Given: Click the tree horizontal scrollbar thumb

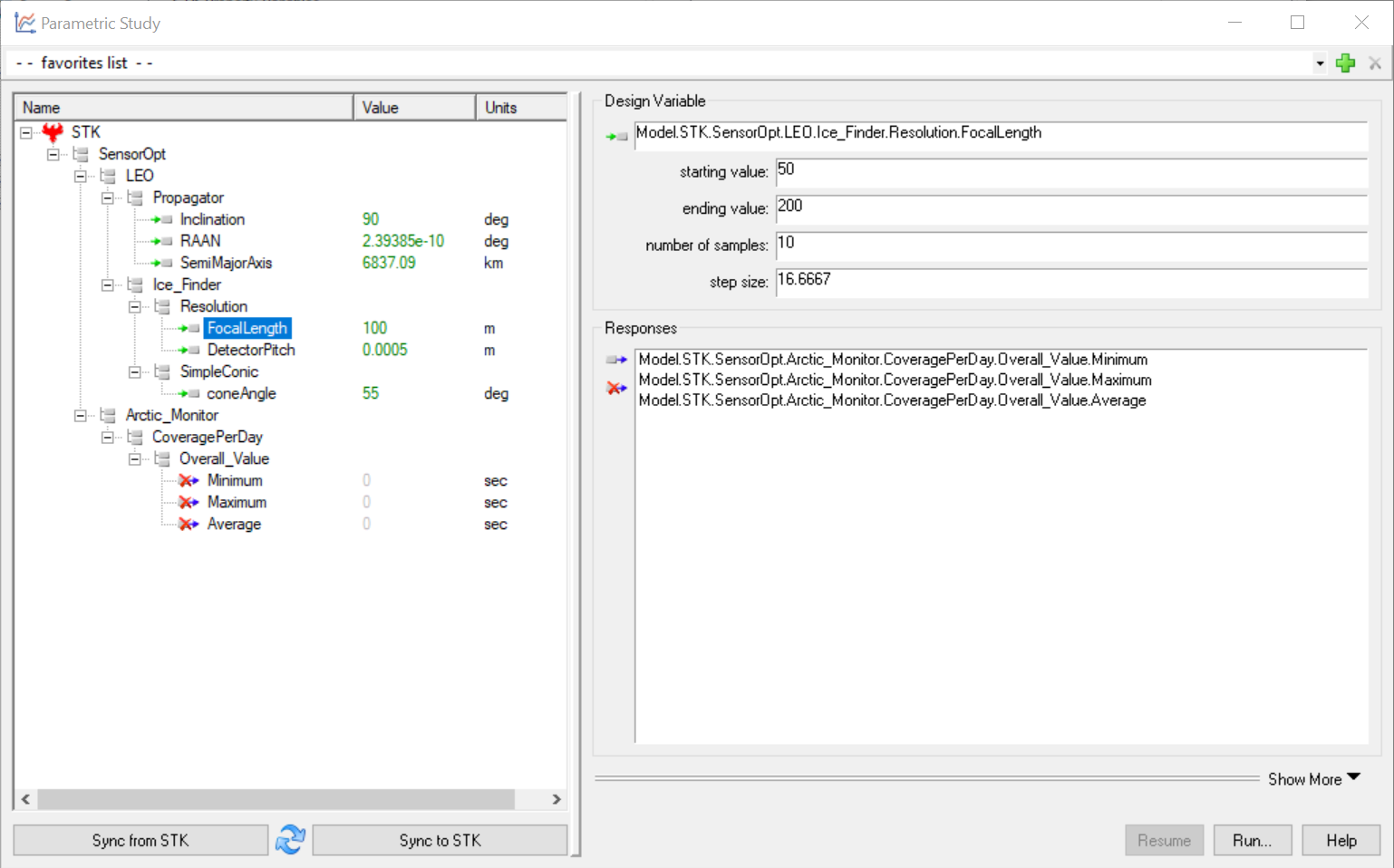Looking at the screenshot, I should (x=276, y=799).
